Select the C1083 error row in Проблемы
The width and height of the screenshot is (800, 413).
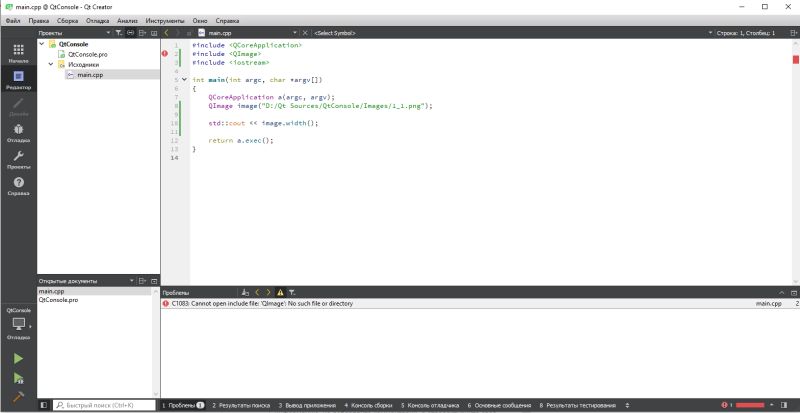pos(480,303)
